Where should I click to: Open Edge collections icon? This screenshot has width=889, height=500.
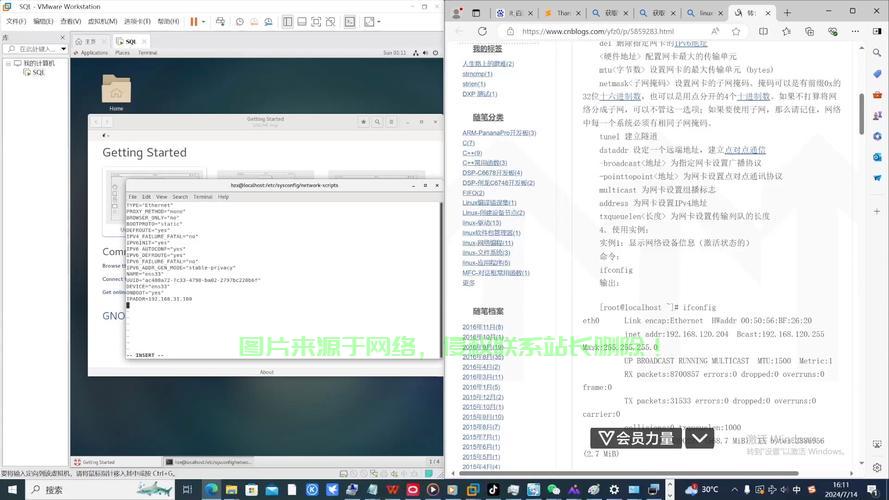point(809,31)
